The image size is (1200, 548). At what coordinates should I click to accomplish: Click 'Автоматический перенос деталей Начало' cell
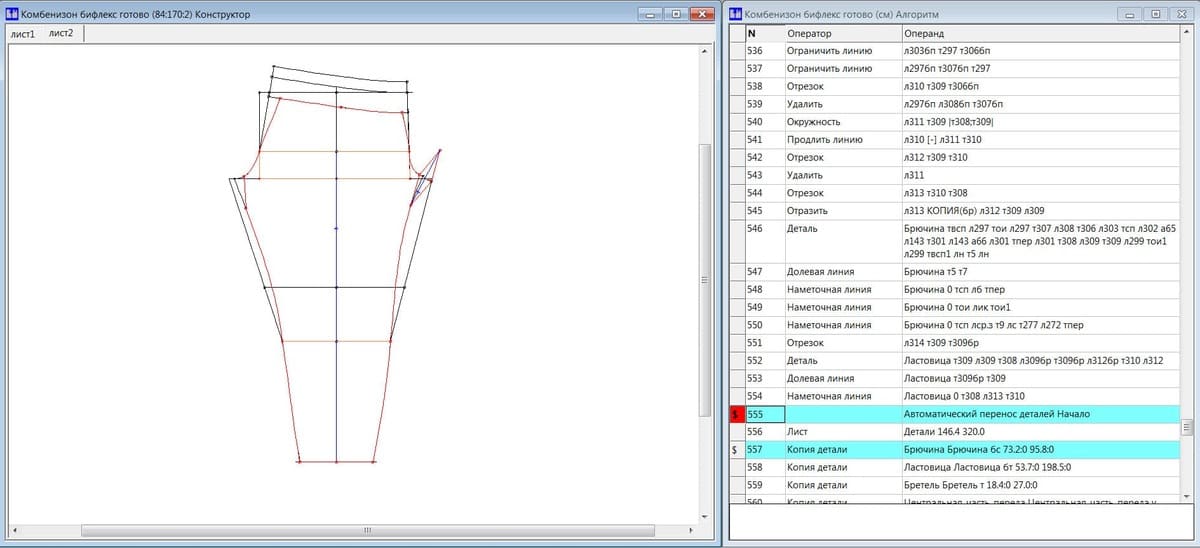coord(1039,414)
